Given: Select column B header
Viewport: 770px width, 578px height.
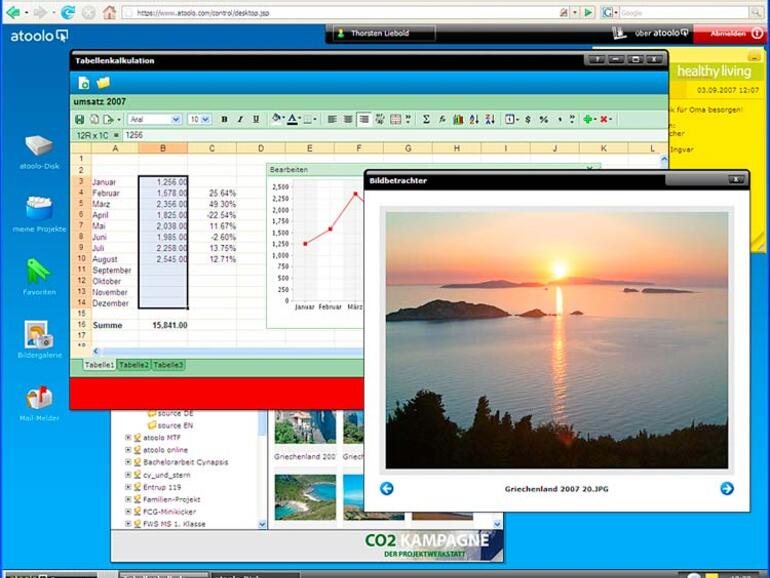Looking at the screenshot, I should click(x=163, y=148).
